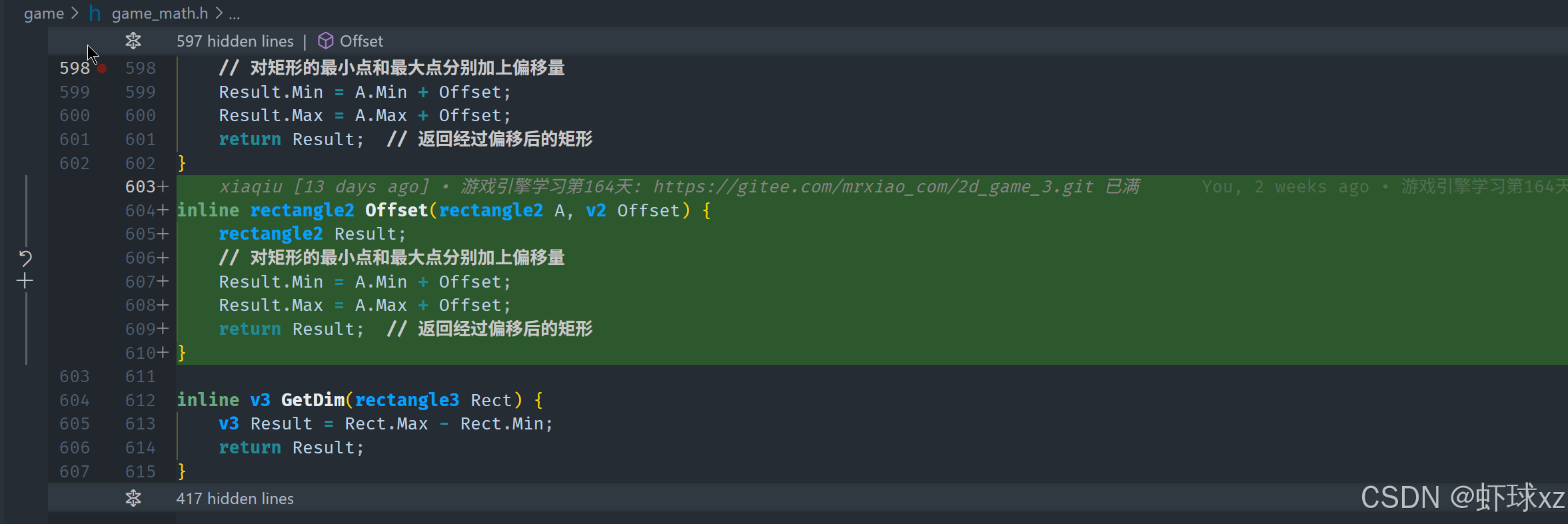This screenshot has width=1568, height=524.
Task: Open the Offset symbol in the breadcrumb
Action: pos(361,41)
